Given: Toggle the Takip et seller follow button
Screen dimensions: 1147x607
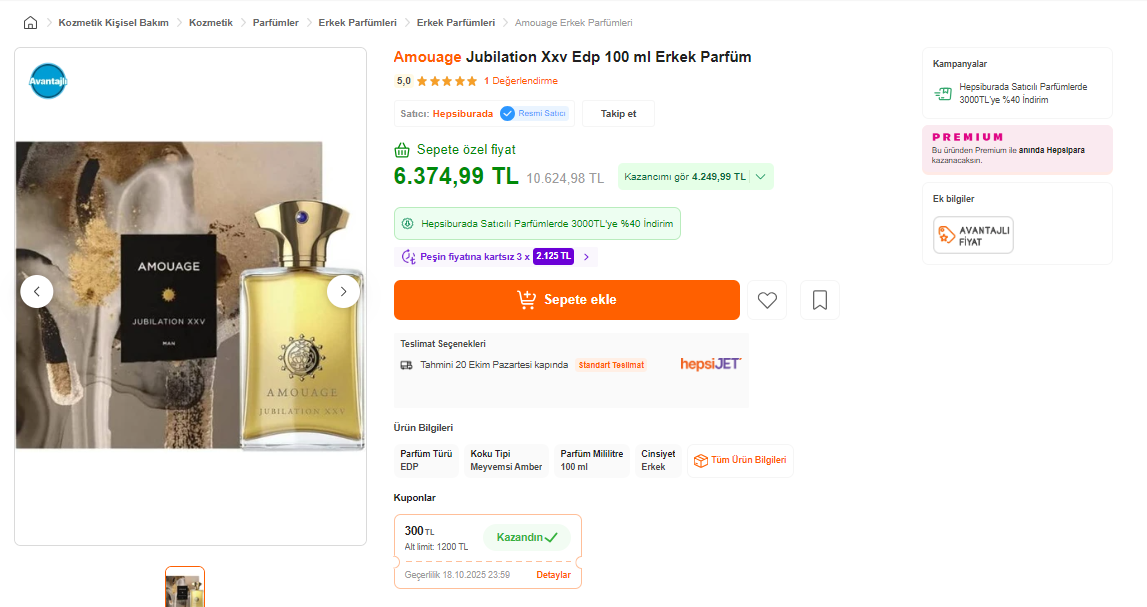Looking at the screenshot, I should [618, 114].
